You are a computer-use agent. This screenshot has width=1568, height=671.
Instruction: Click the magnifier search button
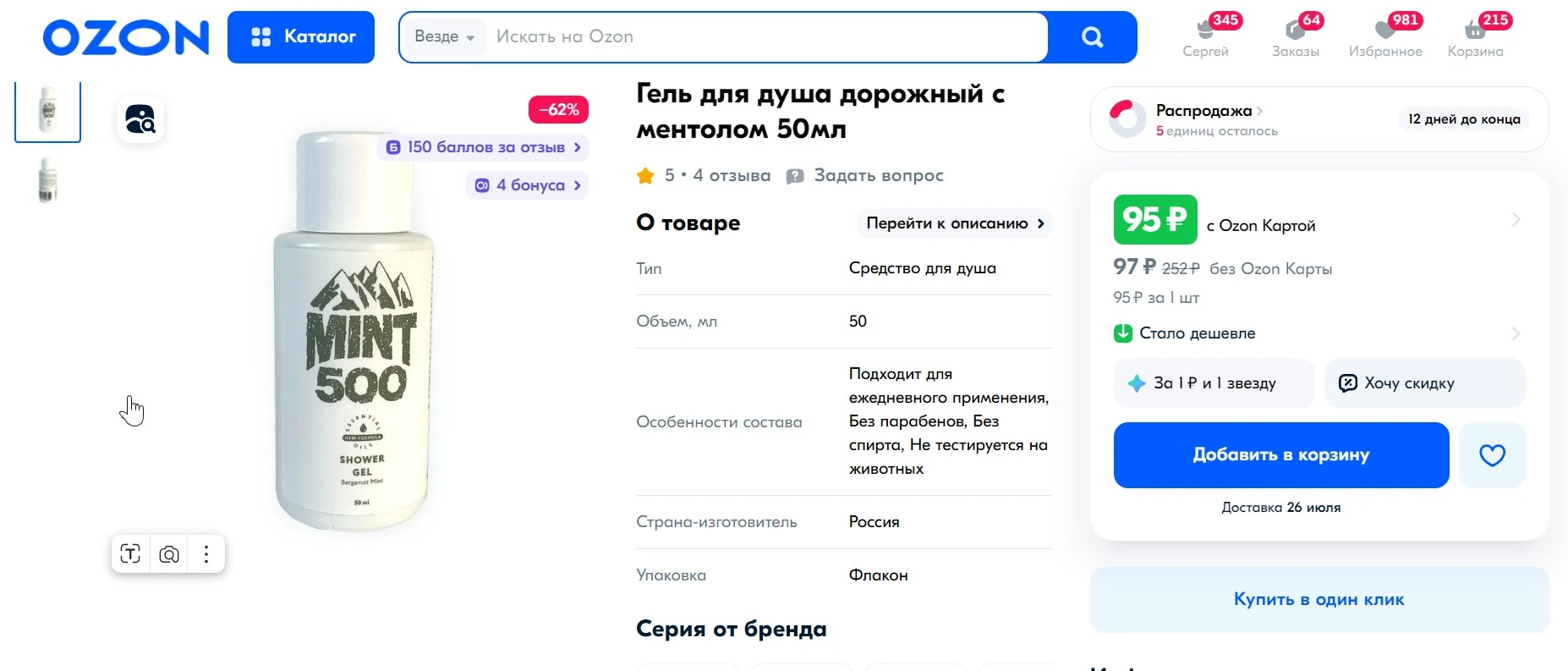click(1093, 37)
